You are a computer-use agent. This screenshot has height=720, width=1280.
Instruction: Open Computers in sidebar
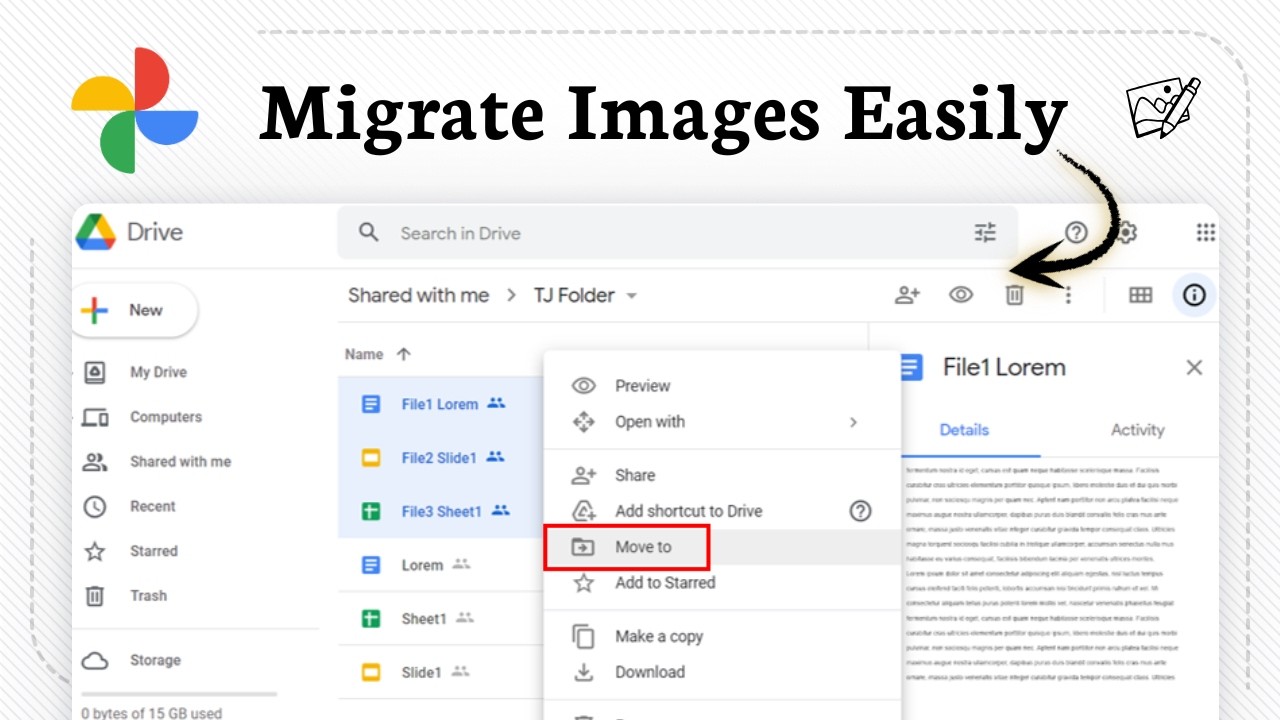tap(166, 417)
